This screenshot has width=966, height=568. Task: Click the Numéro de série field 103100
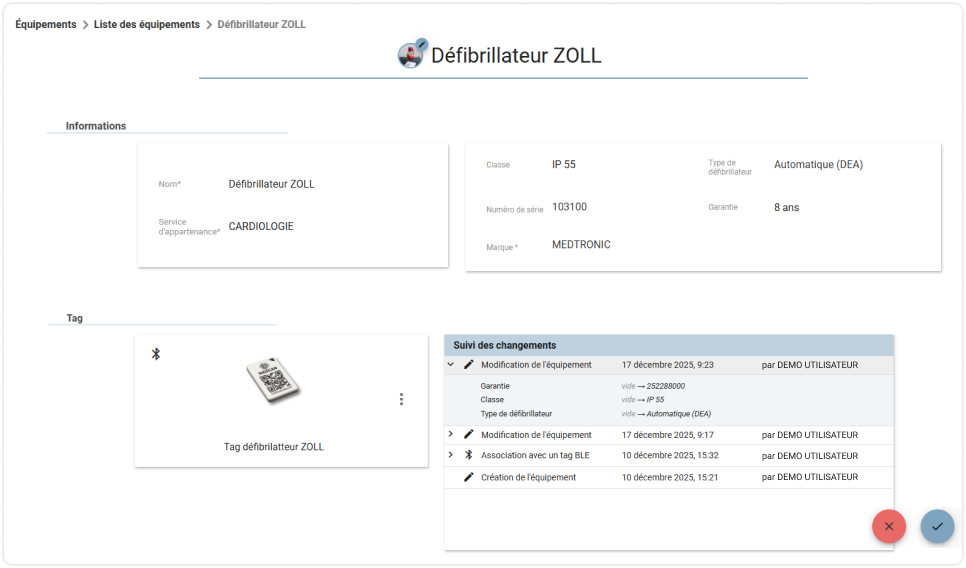pyautogui.click(x=569, y=207)
